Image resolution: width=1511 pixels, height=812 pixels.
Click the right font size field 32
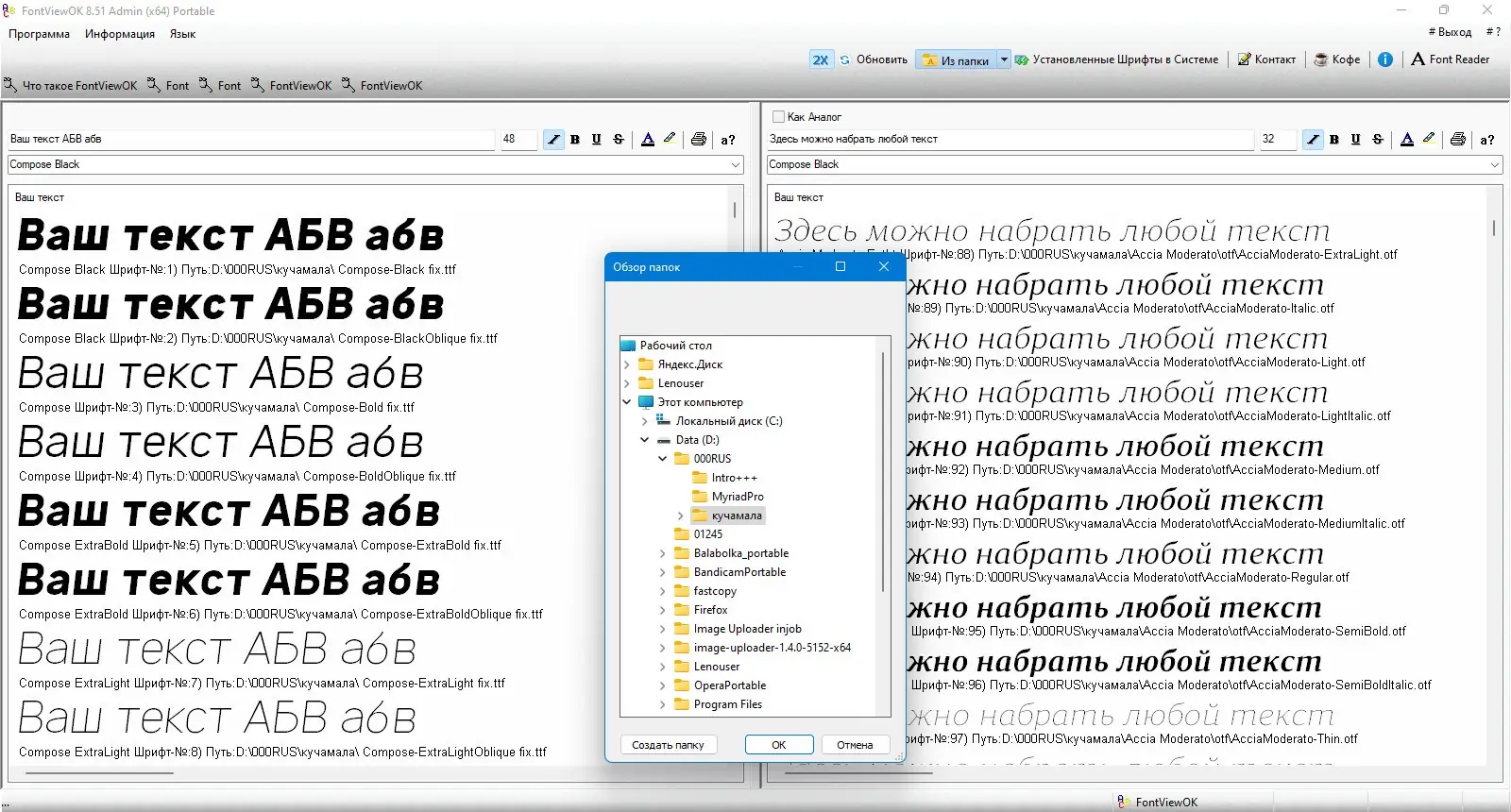coord(1278,139)
